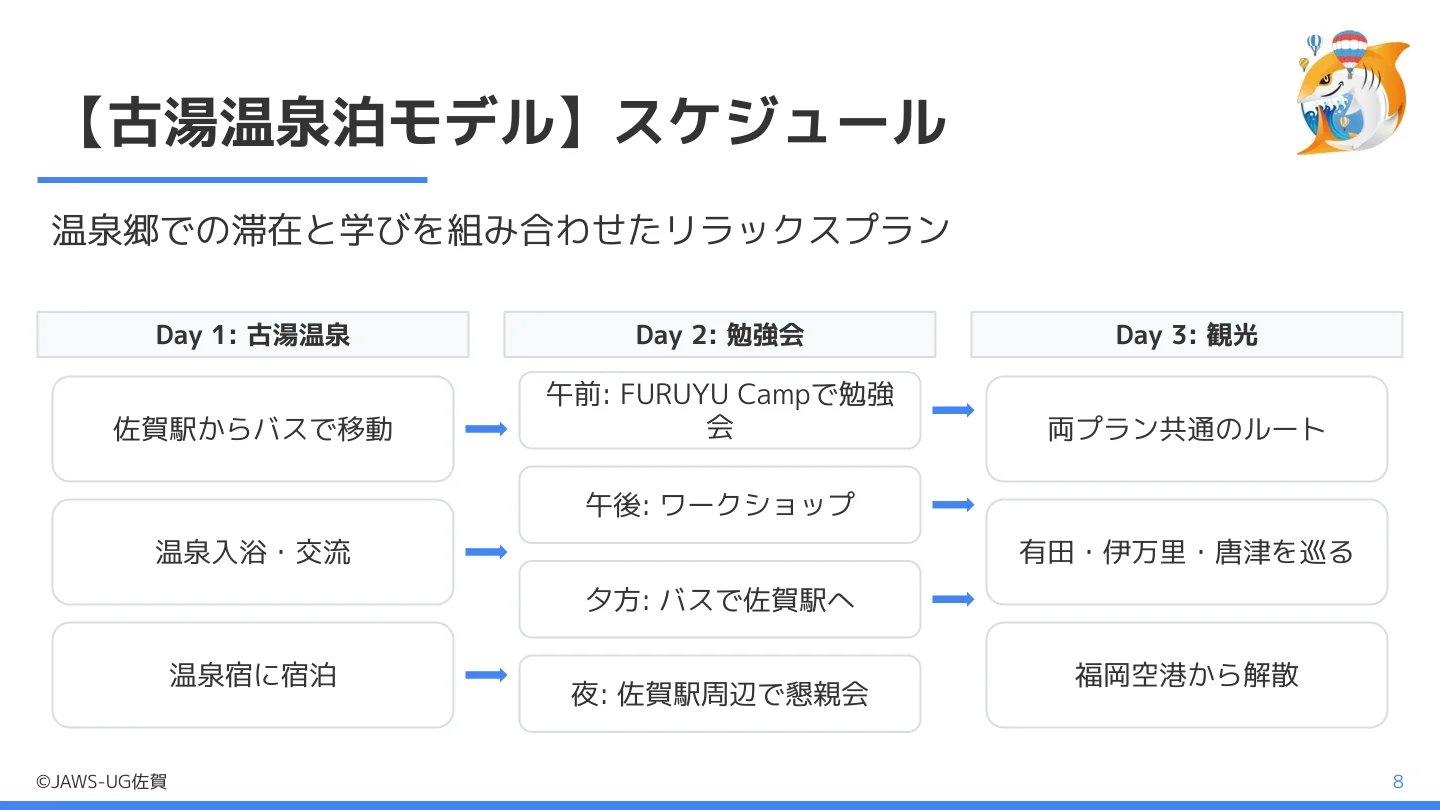Click the slide title スケジュール

click(780, 122)
